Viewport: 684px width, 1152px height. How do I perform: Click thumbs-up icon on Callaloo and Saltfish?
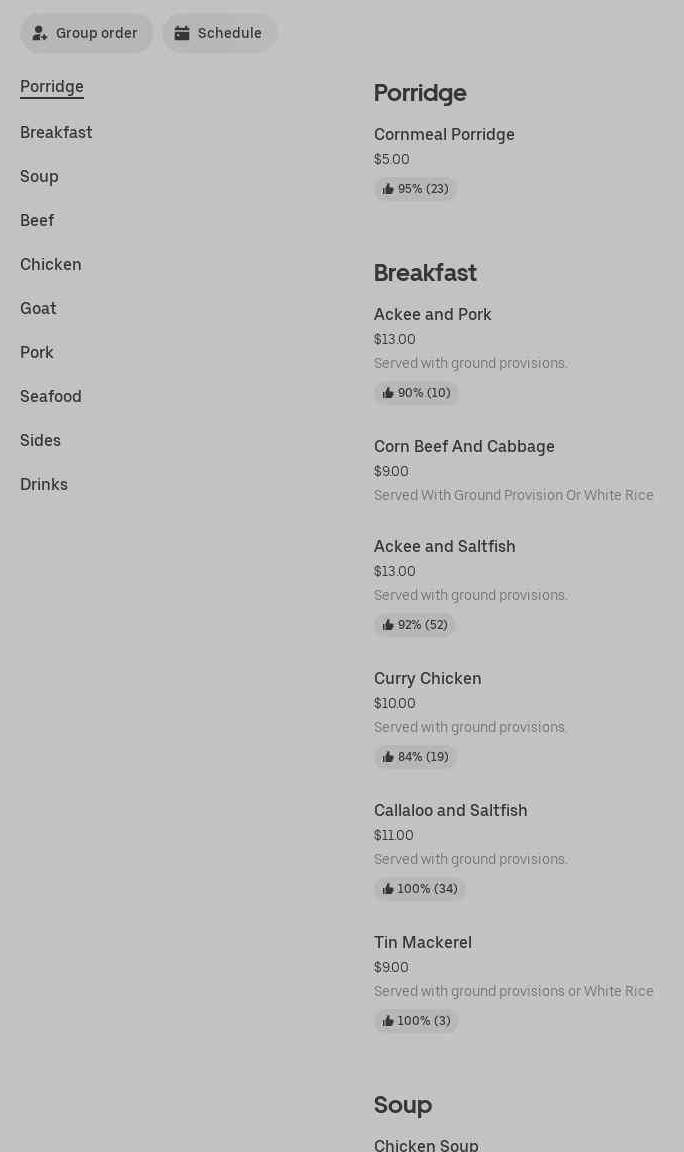click(x=388, y=889)
